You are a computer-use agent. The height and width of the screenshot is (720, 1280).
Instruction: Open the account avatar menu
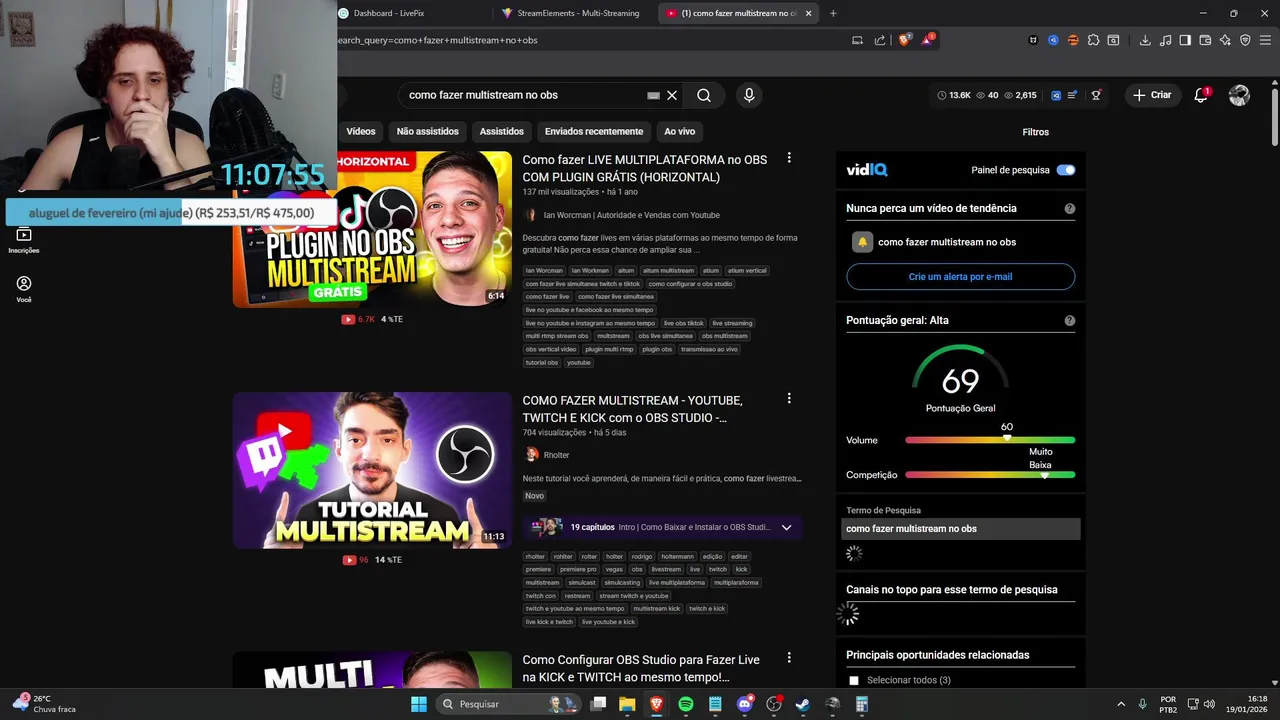pyautogui.click(x=1239, y=95)
